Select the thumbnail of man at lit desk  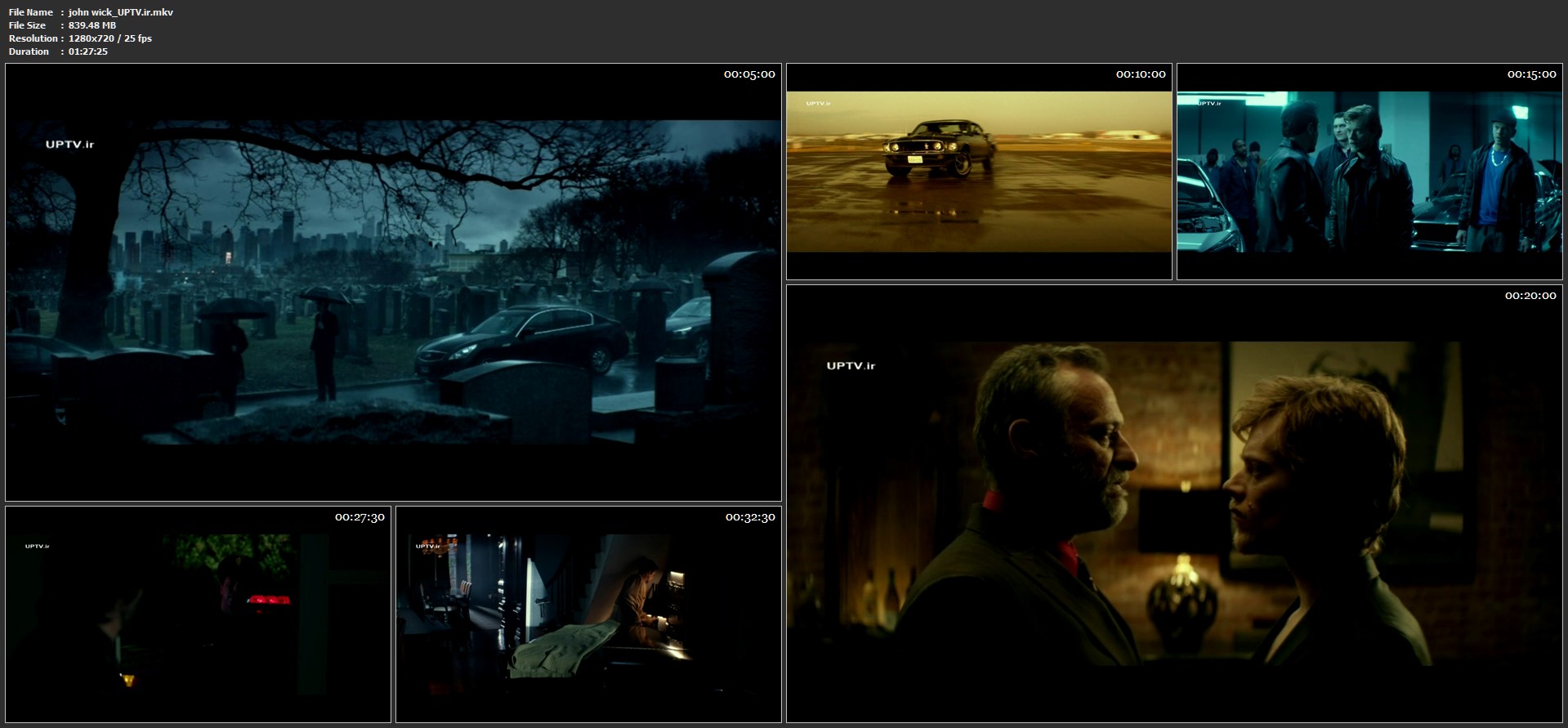coord(588,614)
